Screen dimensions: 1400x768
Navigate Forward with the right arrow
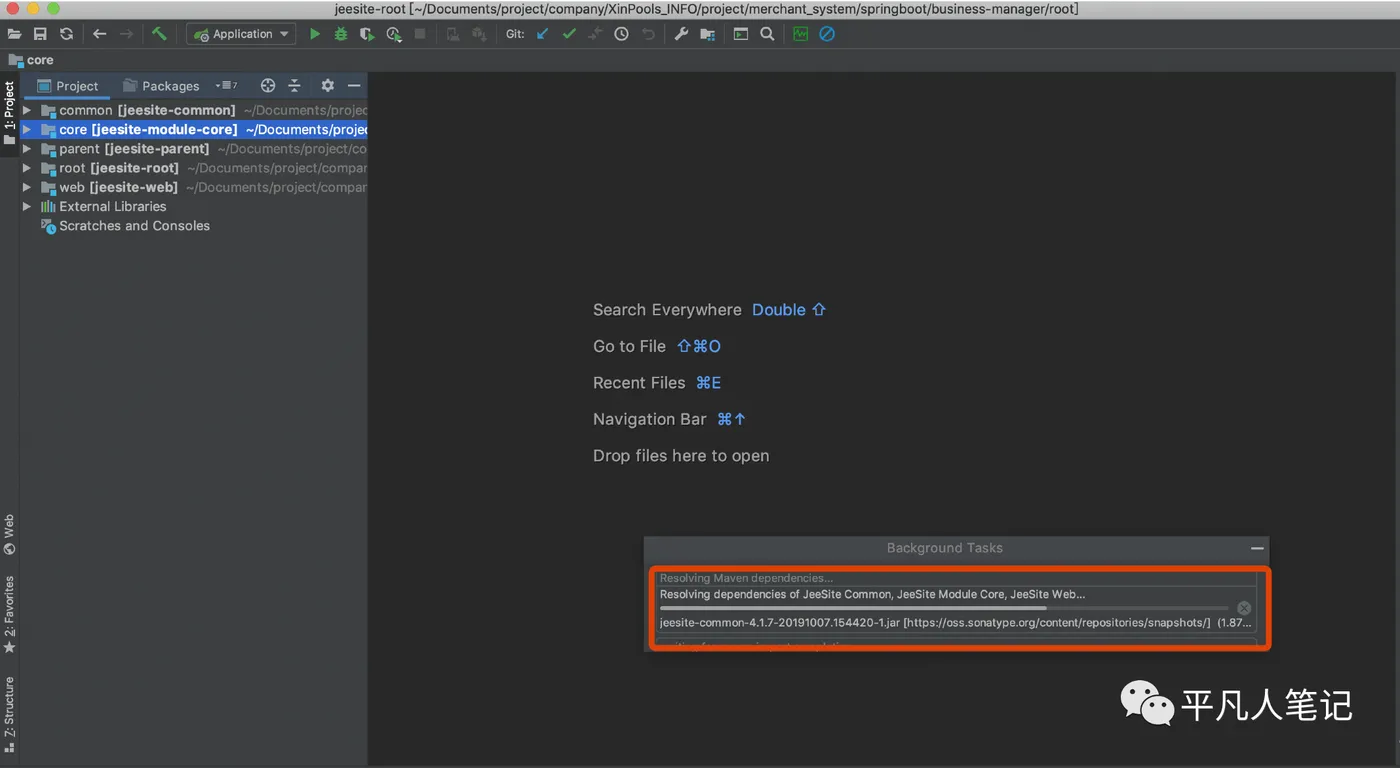[126, 34]
